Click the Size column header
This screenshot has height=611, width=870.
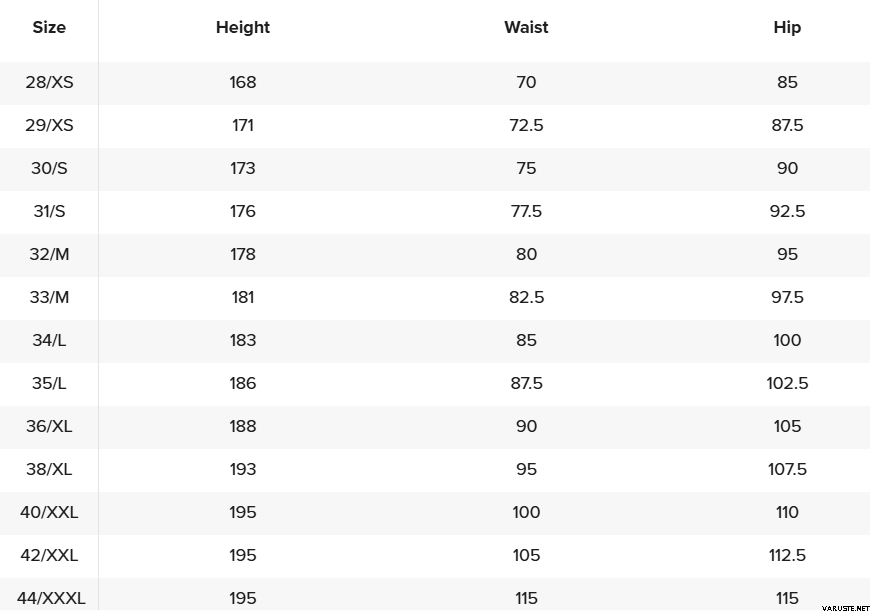click(x=49, y=28)
